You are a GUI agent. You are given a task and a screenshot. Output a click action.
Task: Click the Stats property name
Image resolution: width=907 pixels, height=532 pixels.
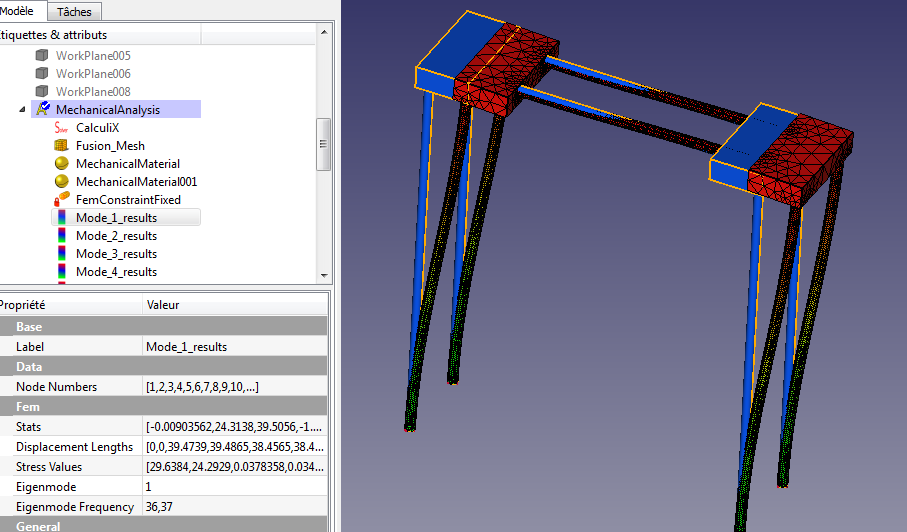click(28, 426)
